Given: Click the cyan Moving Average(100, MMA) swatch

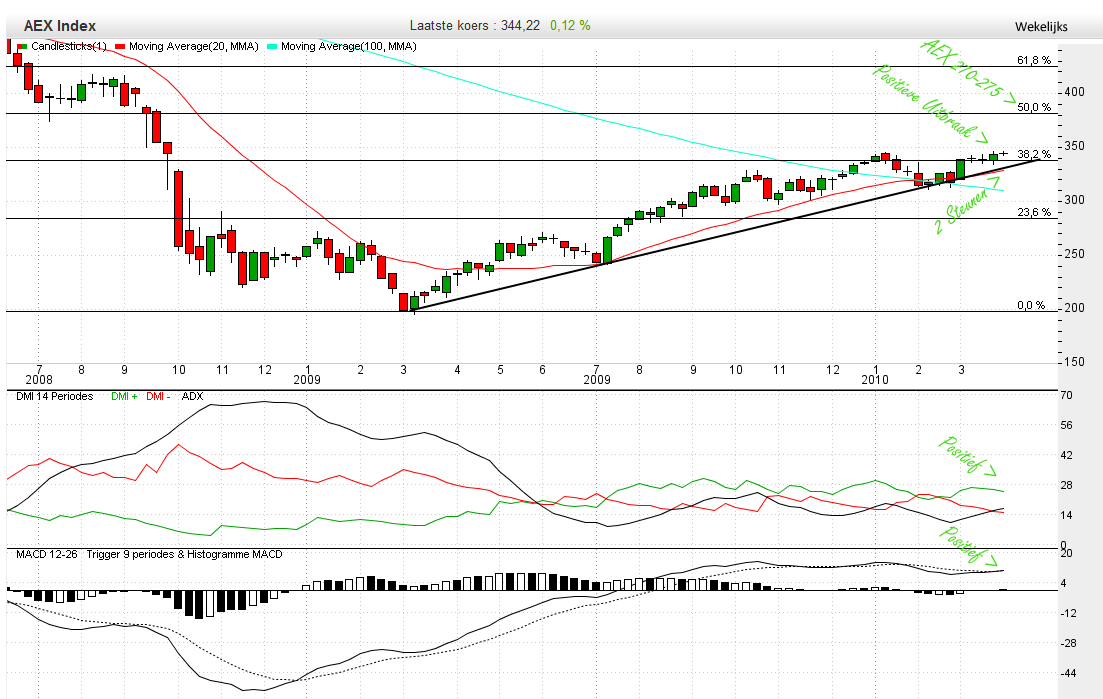Looking at the screenshot, I should (x=273, y=46).
